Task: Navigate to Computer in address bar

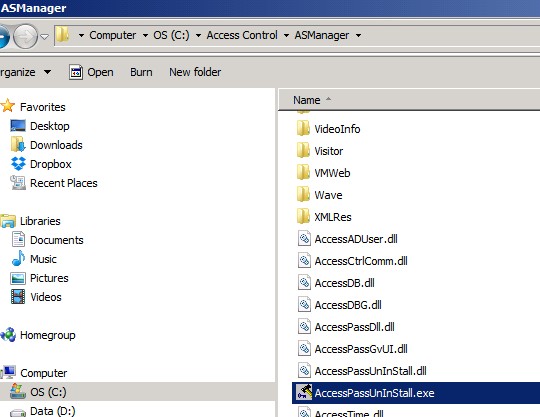Action: [113, 35]
